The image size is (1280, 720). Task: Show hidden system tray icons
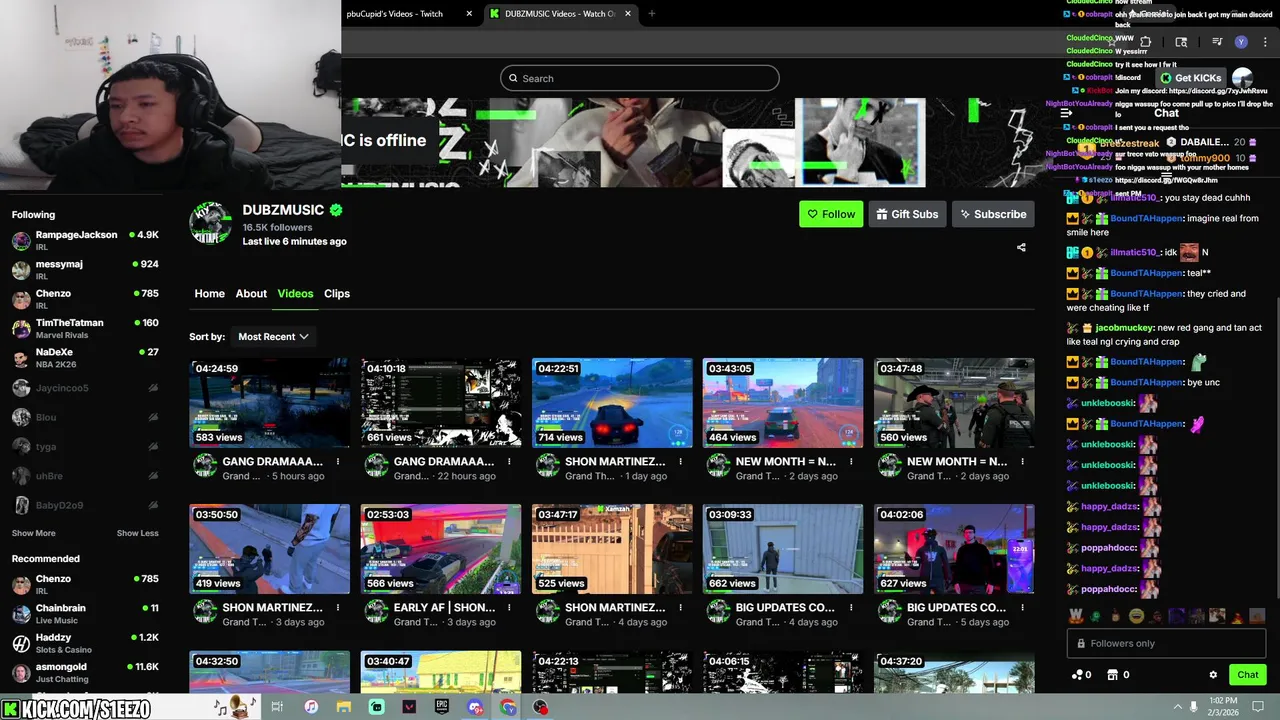(1178, 707)
